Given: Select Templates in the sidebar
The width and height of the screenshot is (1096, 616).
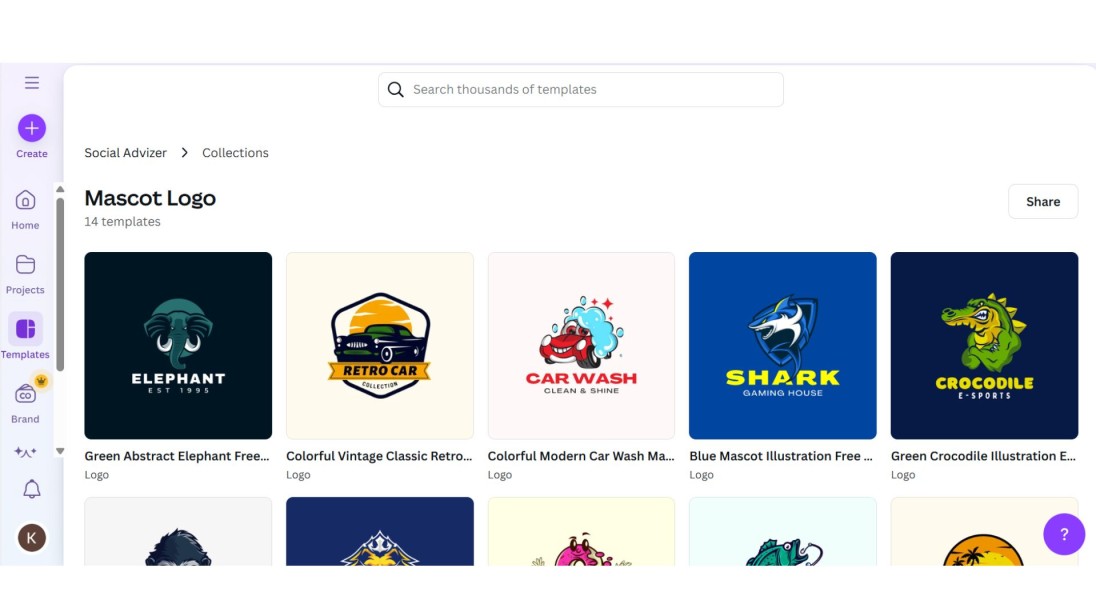Looking at the screenshot, I should [x=25, y=337].
